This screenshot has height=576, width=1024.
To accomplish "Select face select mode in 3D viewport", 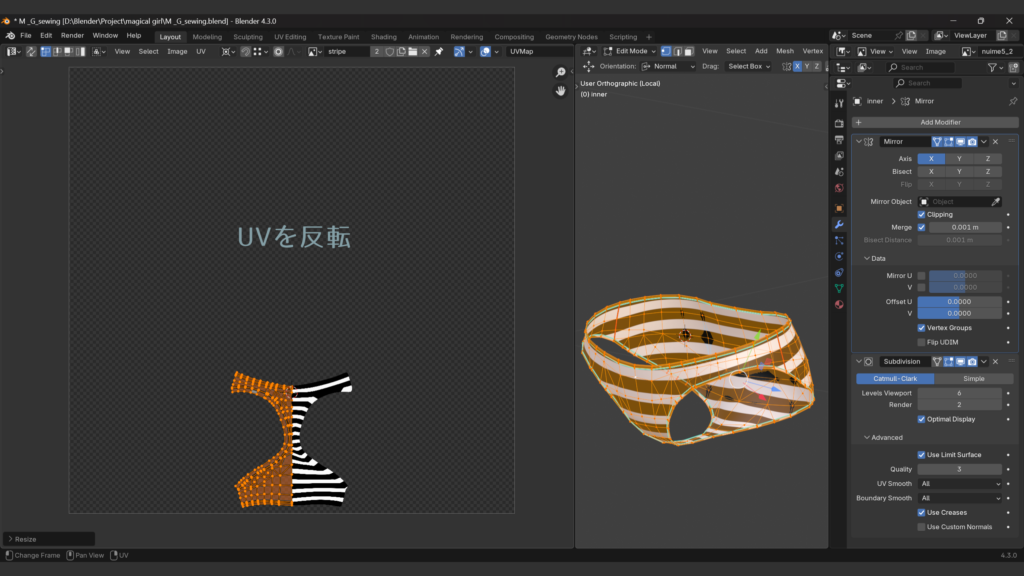I will tap(689, 51).
